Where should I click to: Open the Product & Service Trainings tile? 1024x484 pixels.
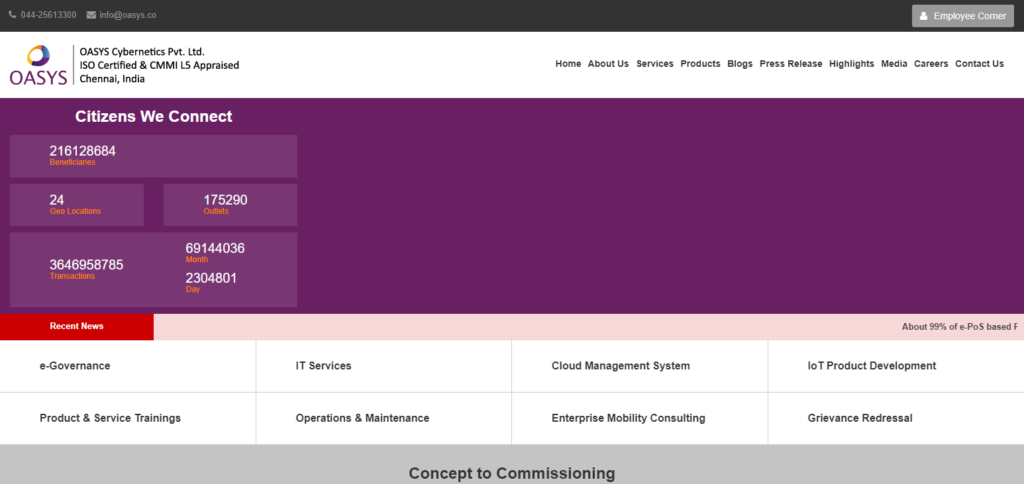[128, 418]
